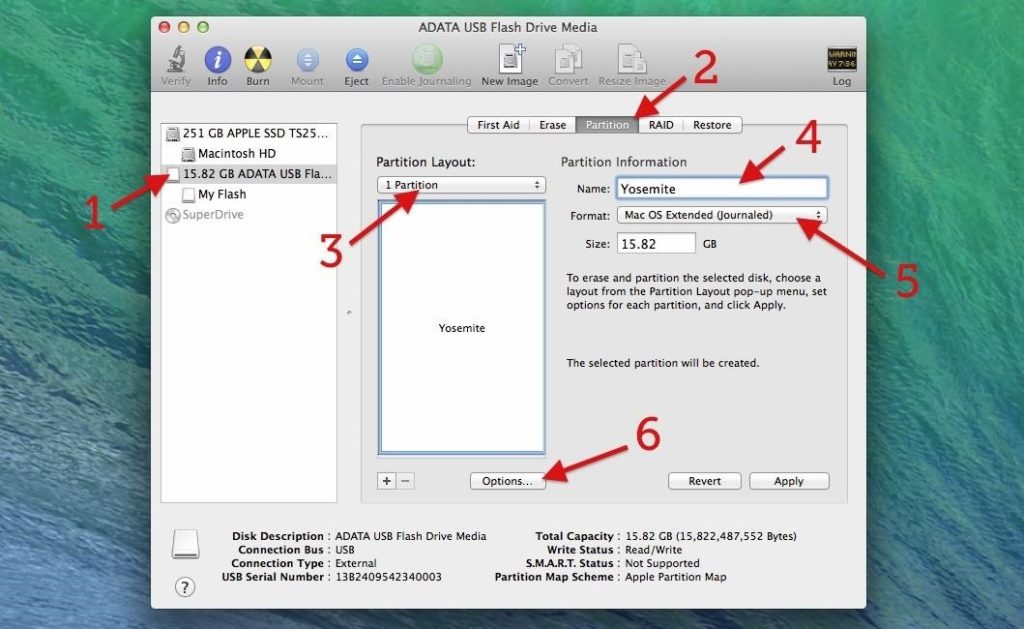The width and height of the screenshot is (1024, 629).
Task: Click the help question mark button
Action: (184, 588)
